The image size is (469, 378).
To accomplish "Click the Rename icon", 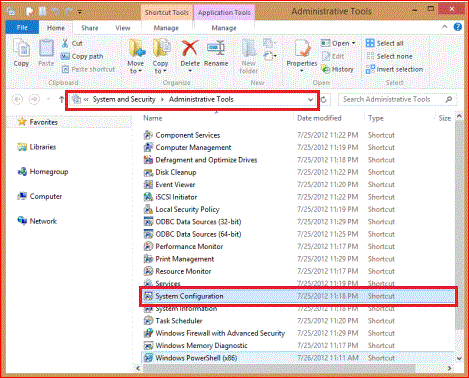I will click(216, 48).
